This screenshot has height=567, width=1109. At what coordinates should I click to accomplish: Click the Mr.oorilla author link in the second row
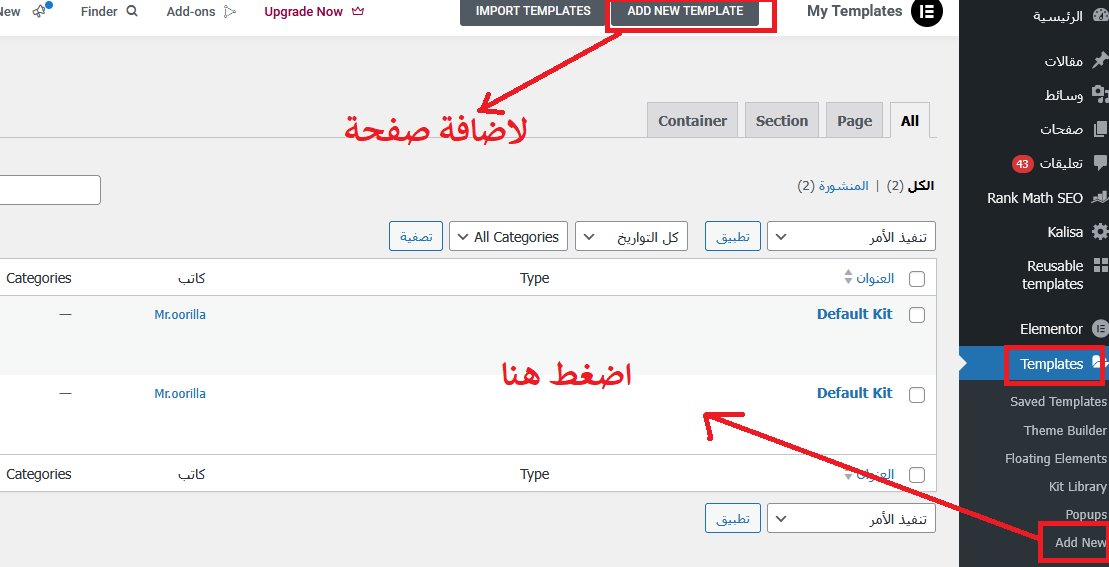click(180, 393)
